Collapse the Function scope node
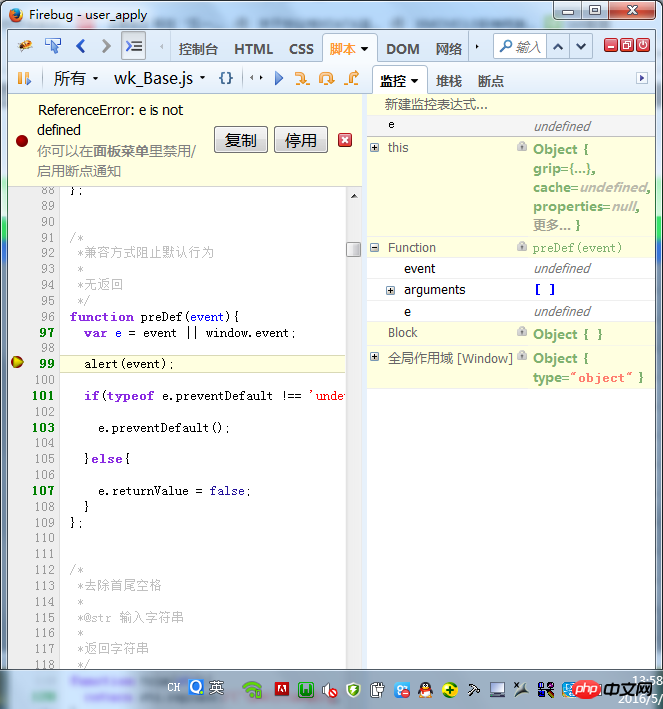The width and height of the screenshot is (663, 709). click(375, 248)
